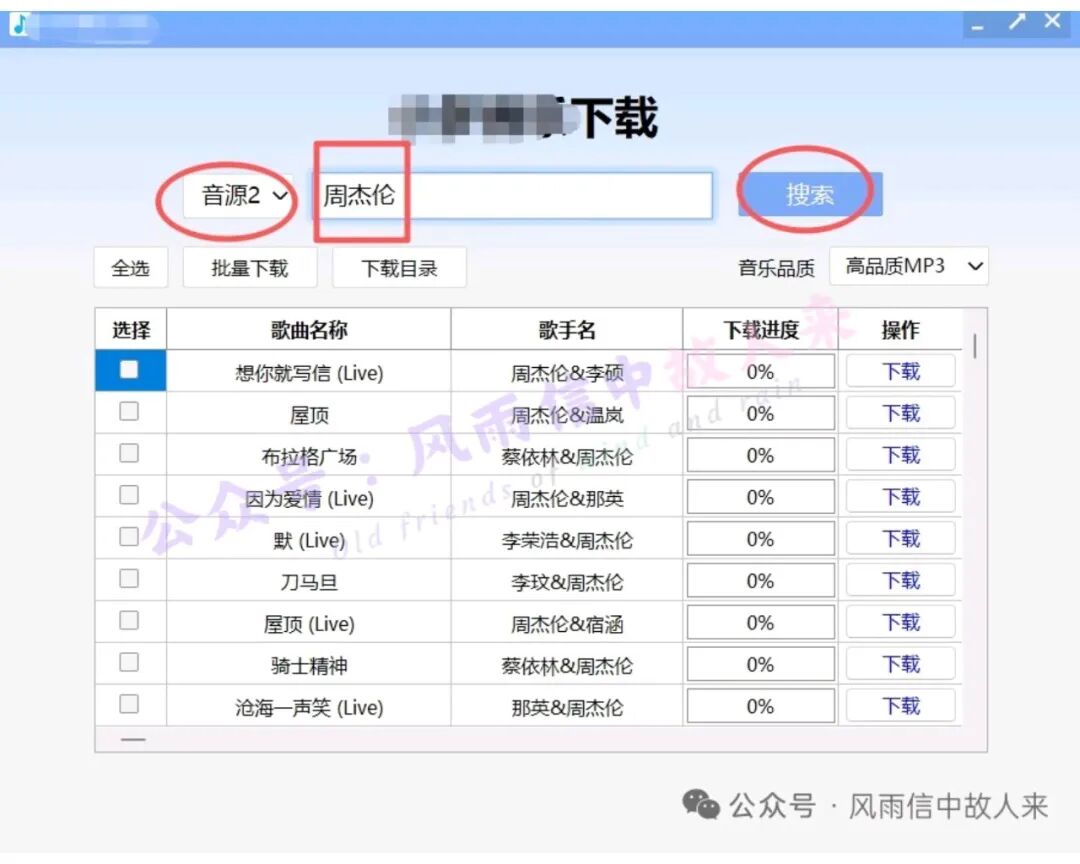The image size is (1080, 864).
Task: Tick the checkbox for 因为爱情 (Live)
Action: 129,495
